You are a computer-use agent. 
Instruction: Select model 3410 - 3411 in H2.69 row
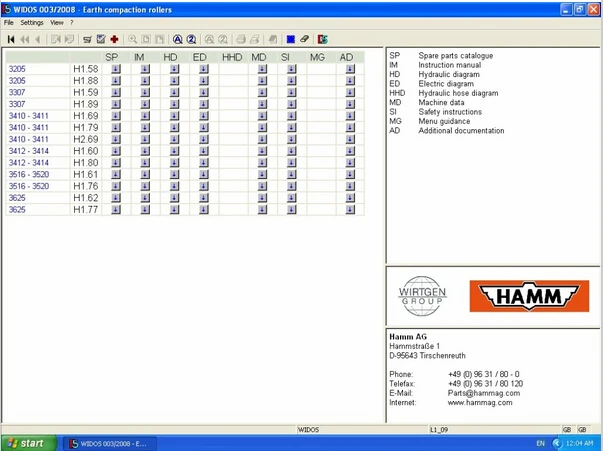(x=28, y=139)
